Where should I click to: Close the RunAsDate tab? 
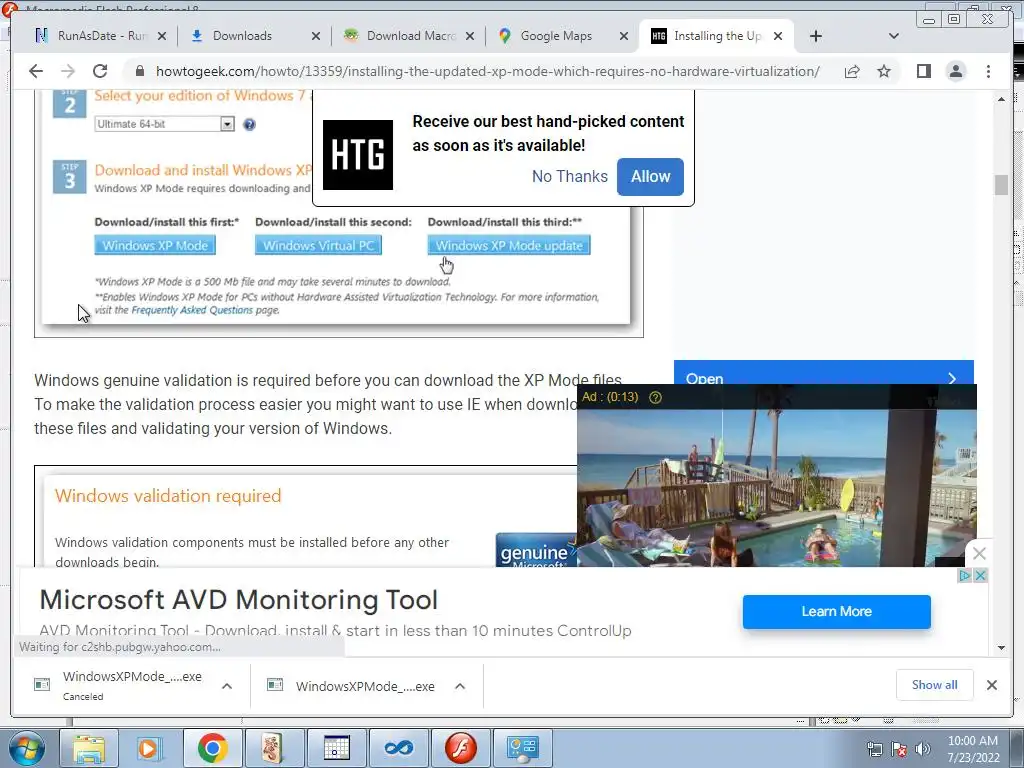coord(162,36)
